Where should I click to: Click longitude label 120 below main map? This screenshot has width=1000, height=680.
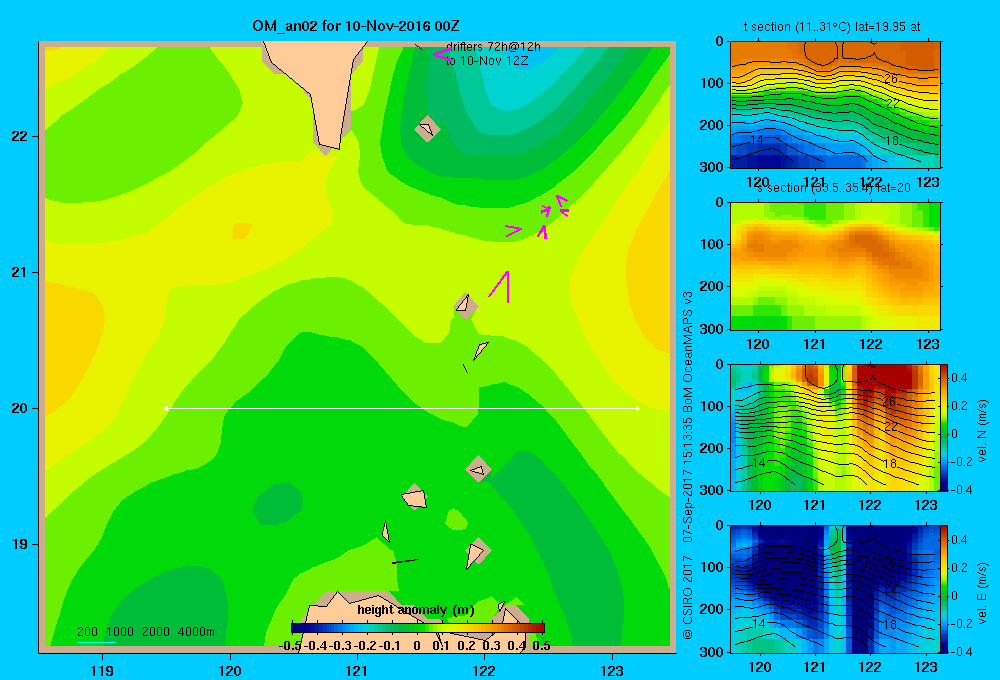coord(230,670)
